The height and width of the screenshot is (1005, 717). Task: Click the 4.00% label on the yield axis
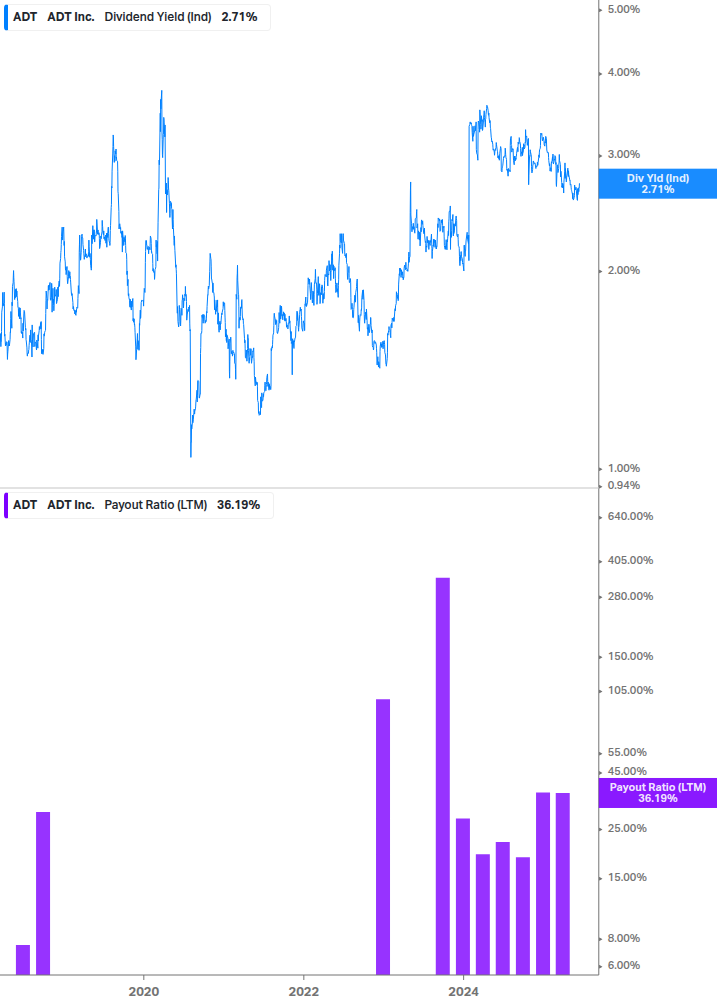[623, 72]
